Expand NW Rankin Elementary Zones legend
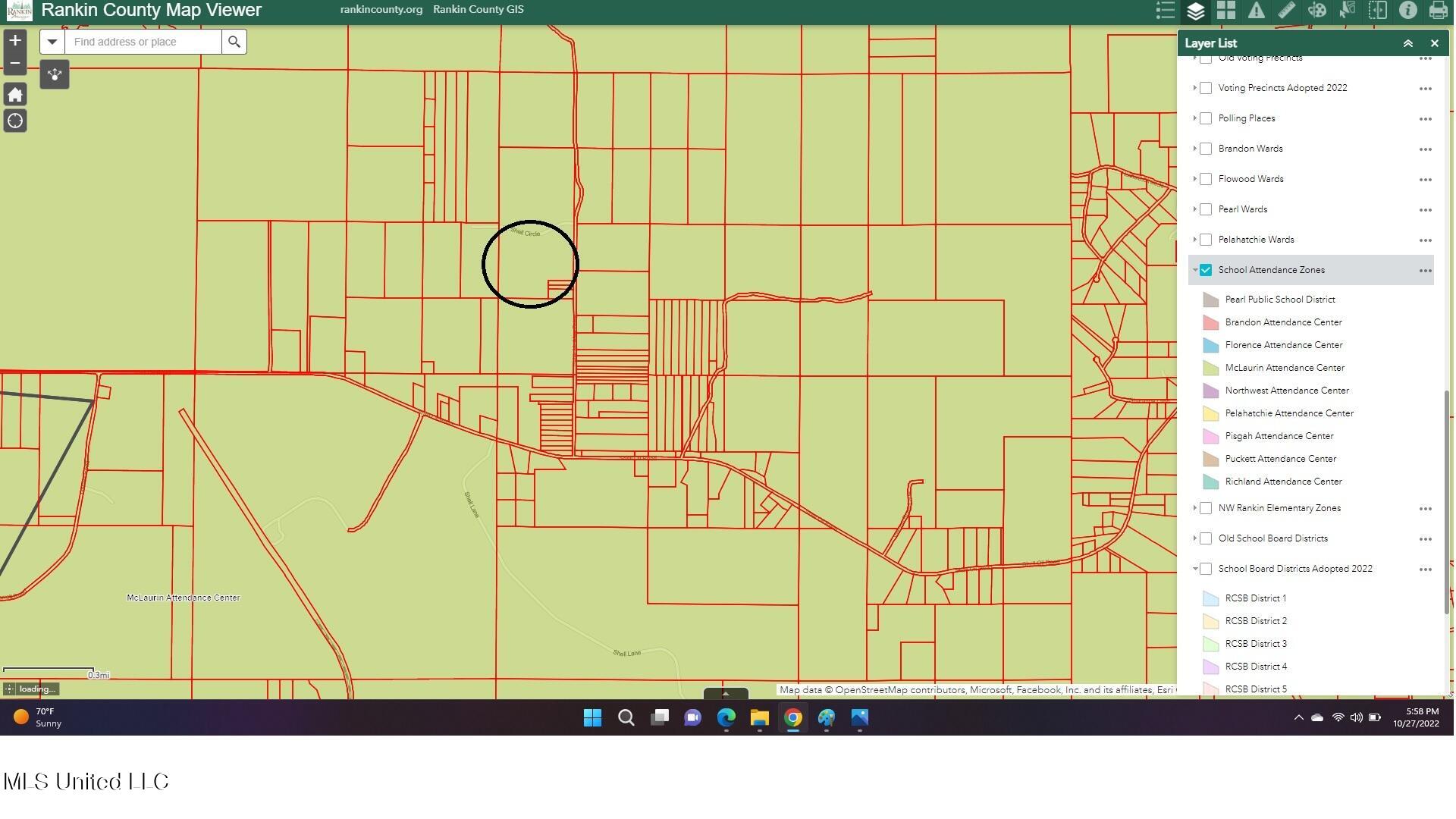Screen dimensions: 1456x819 point(1194,508)
